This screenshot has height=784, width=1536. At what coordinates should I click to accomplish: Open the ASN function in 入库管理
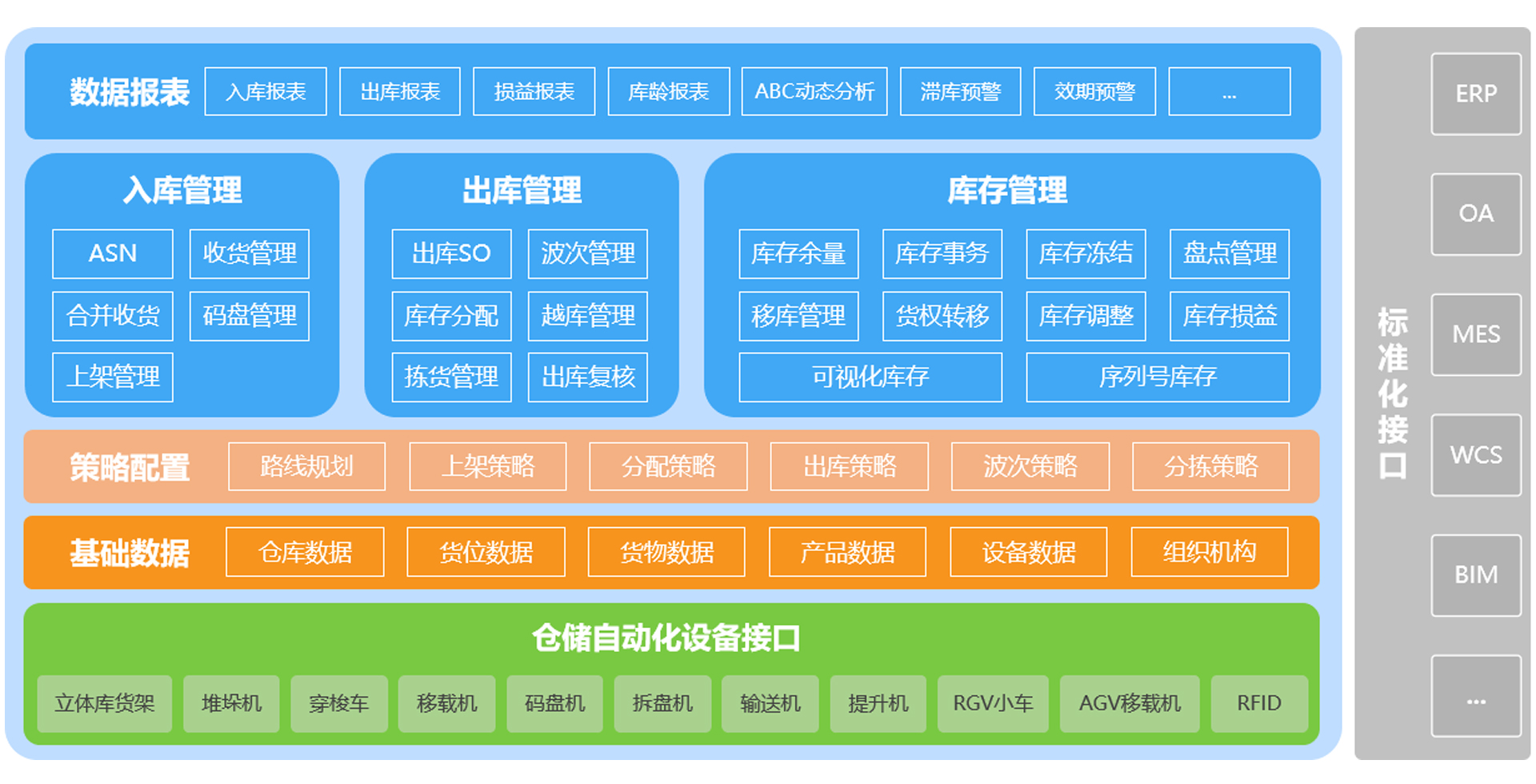tap(112, 254)
